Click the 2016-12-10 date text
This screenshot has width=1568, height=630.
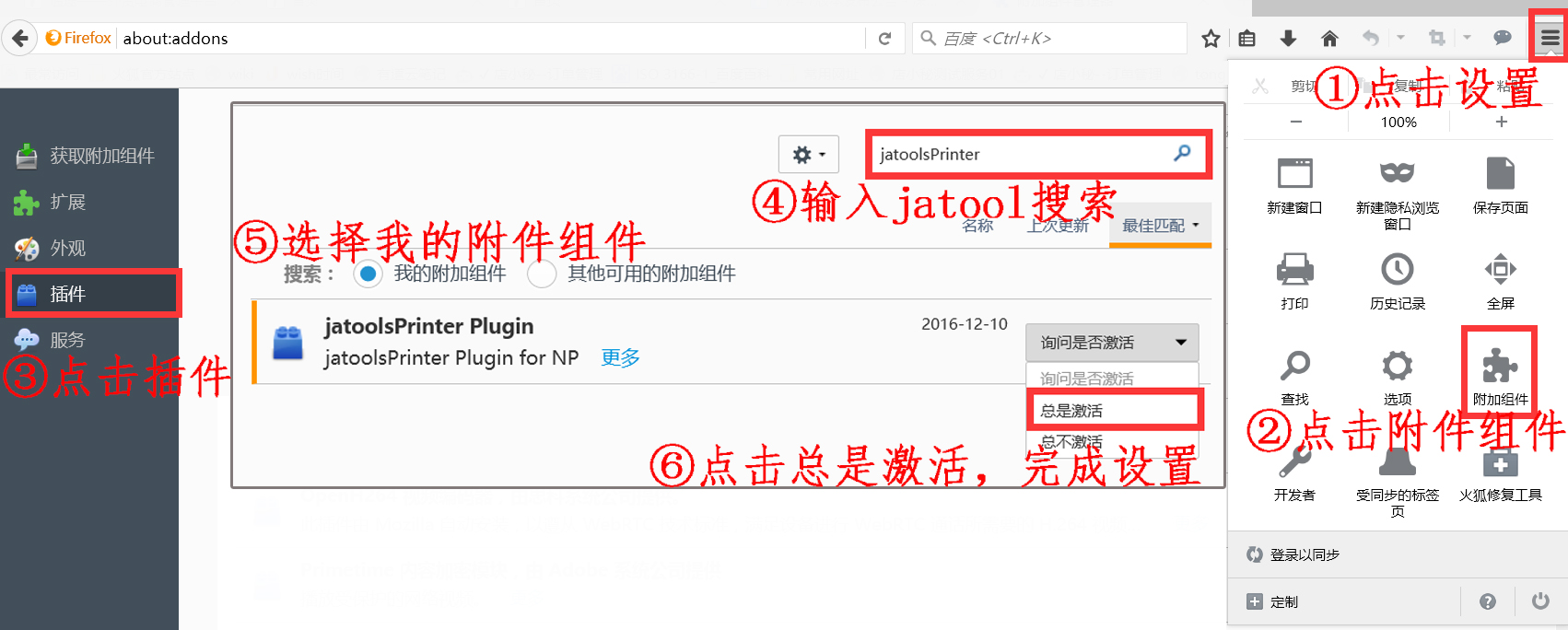click(965, 324)
